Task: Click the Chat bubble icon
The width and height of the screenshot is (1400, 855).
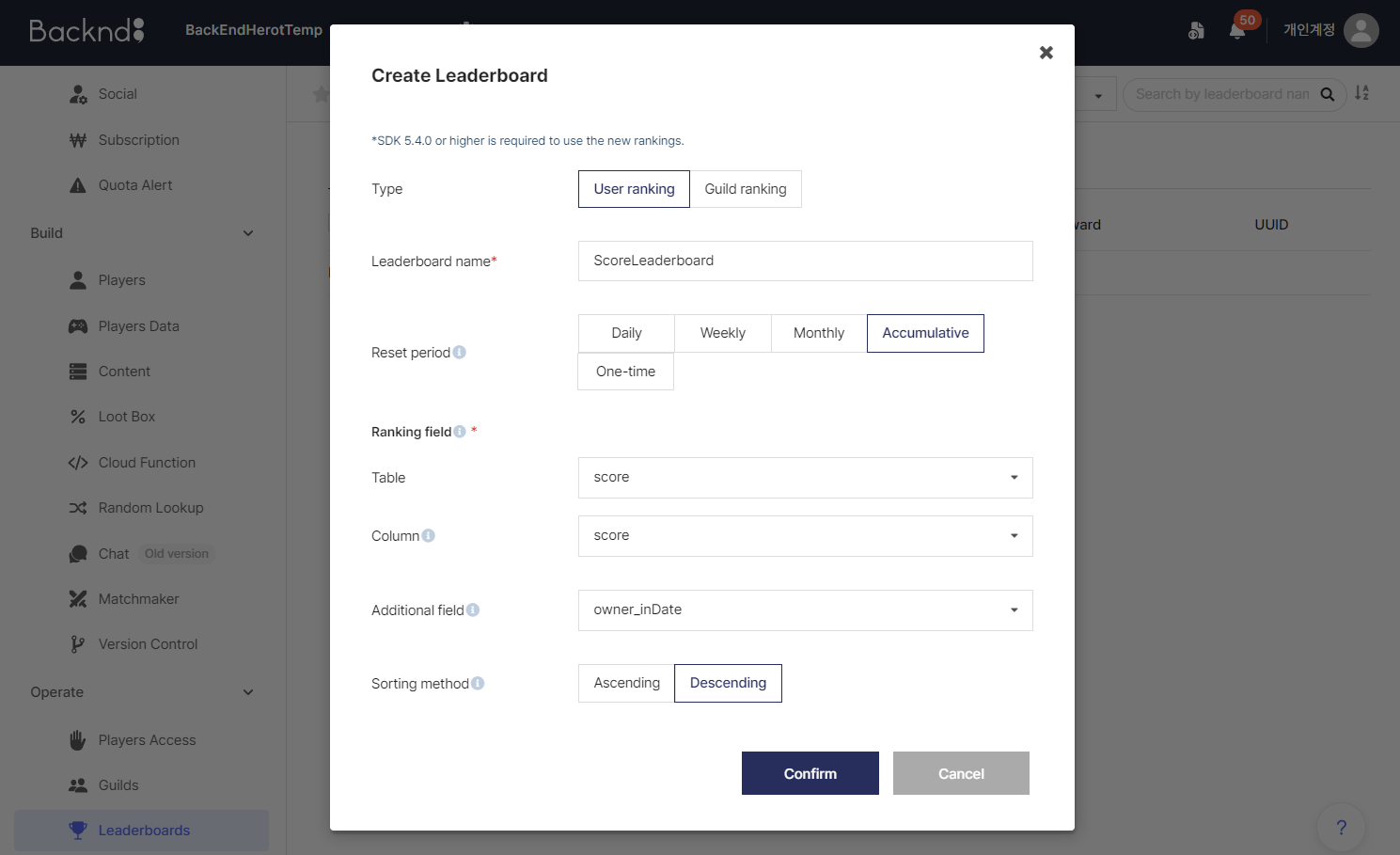Action: [x=78, y=554]
